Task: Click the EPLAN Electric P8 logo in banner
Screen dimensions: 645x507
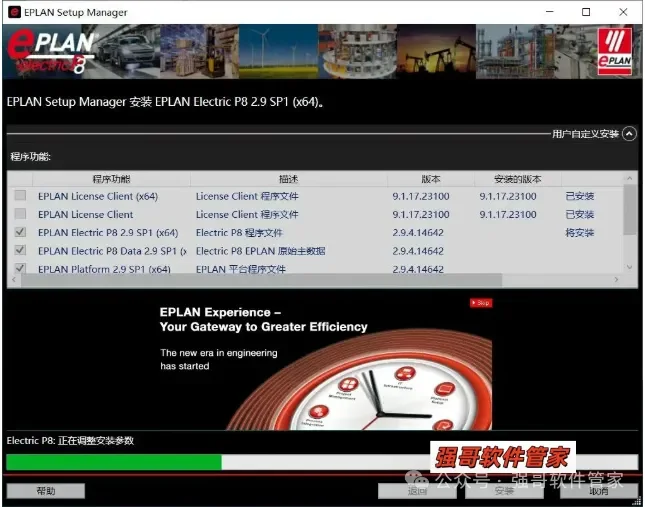Action: (50, 52)
